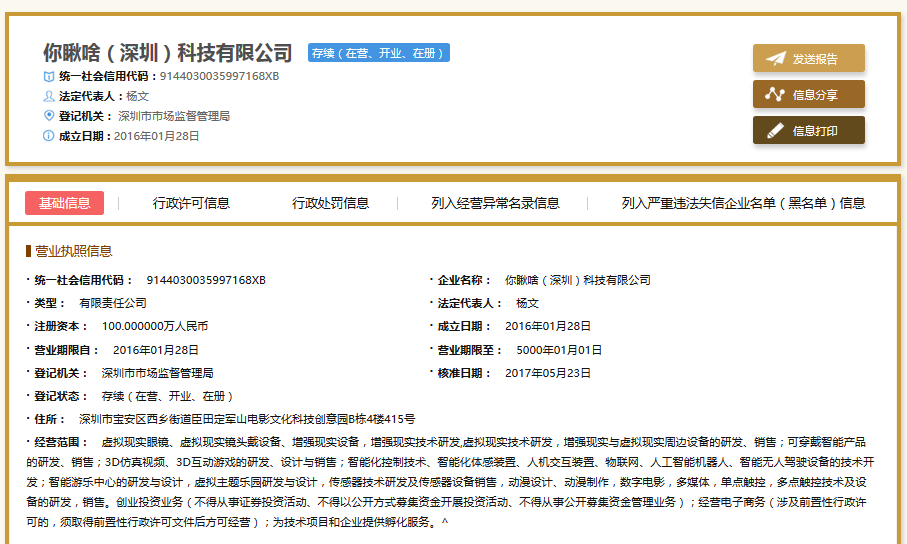Click the company title 你瞅啥（深圳）科技有限公司

click(x=168, y=53)
